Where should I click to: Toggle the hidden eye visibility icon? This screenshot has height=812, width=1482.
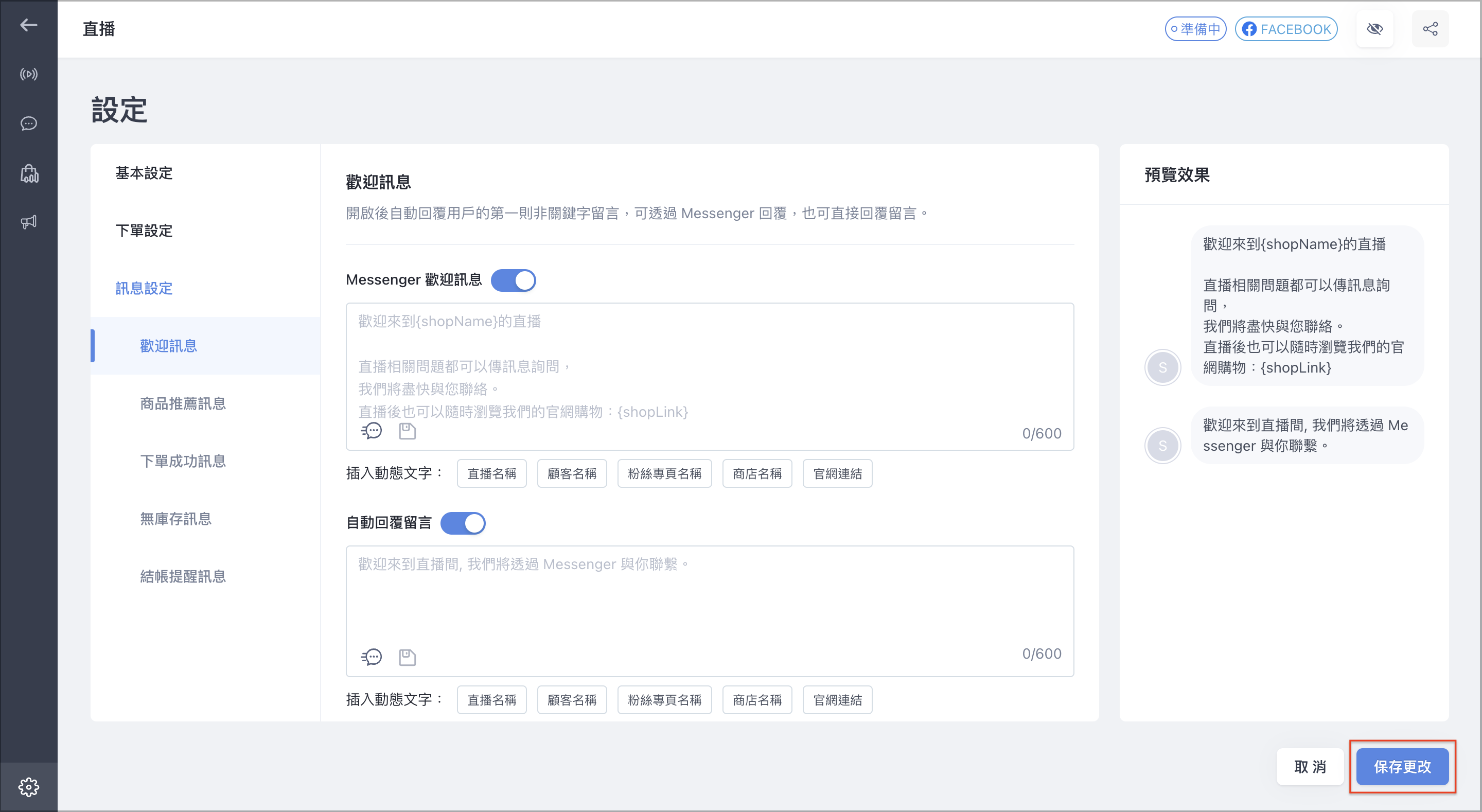(x=1374, y=29)
